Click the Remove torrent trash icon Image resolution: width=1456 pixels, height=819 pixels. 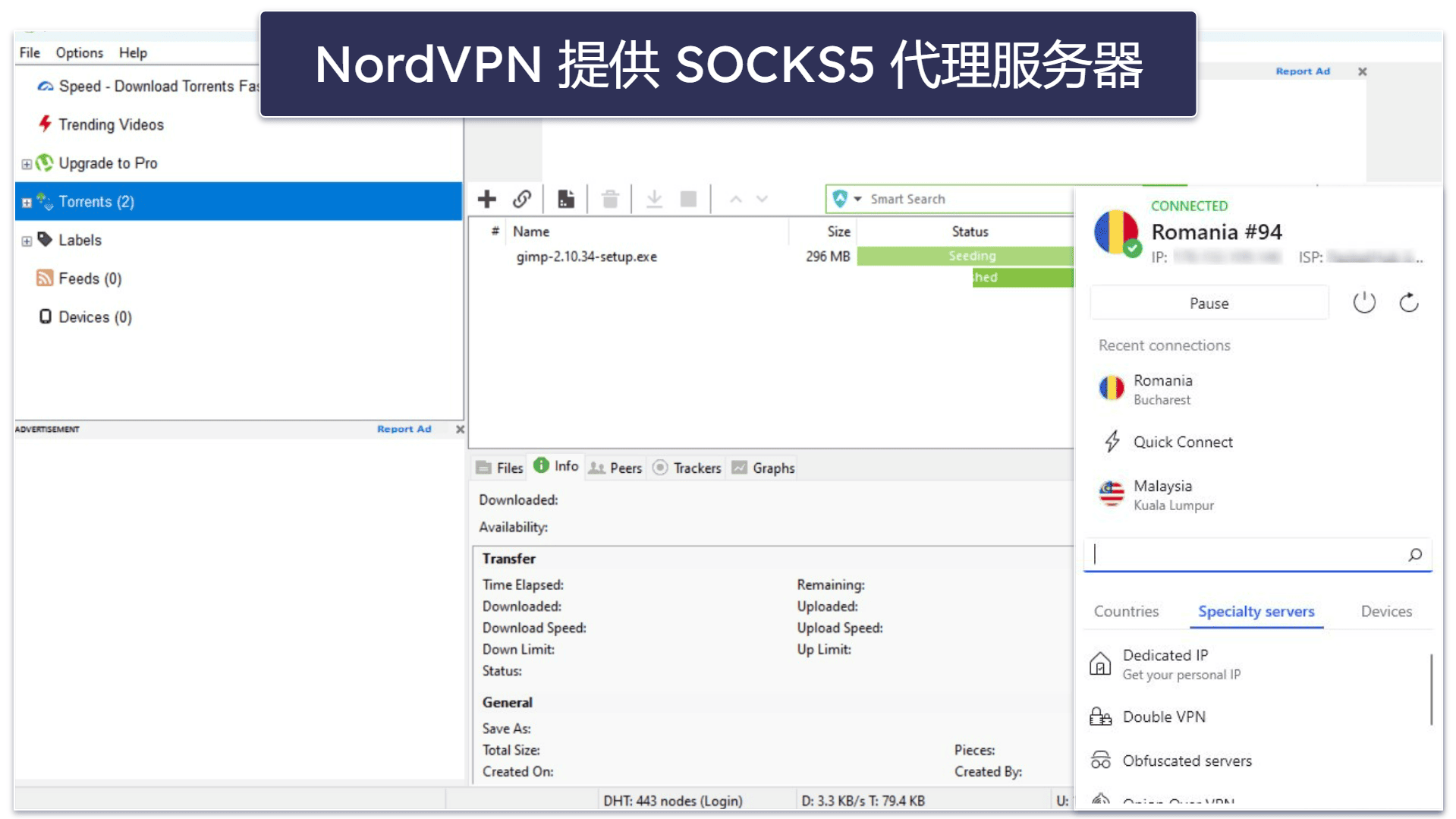pos(610,200)
